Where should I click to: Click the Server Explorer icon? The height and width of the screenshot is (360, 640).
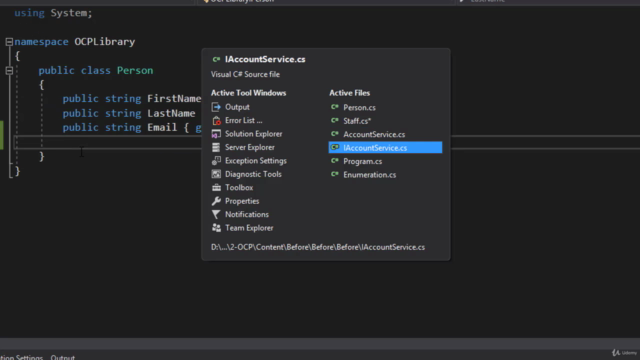tap(216, 147)
